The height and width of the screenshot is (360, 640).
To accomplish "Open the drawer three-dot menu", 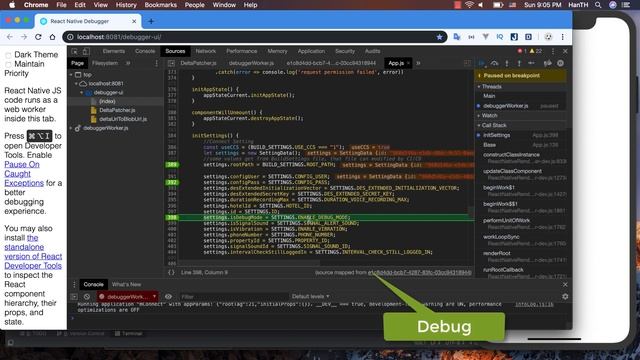I will pos(74,284).
